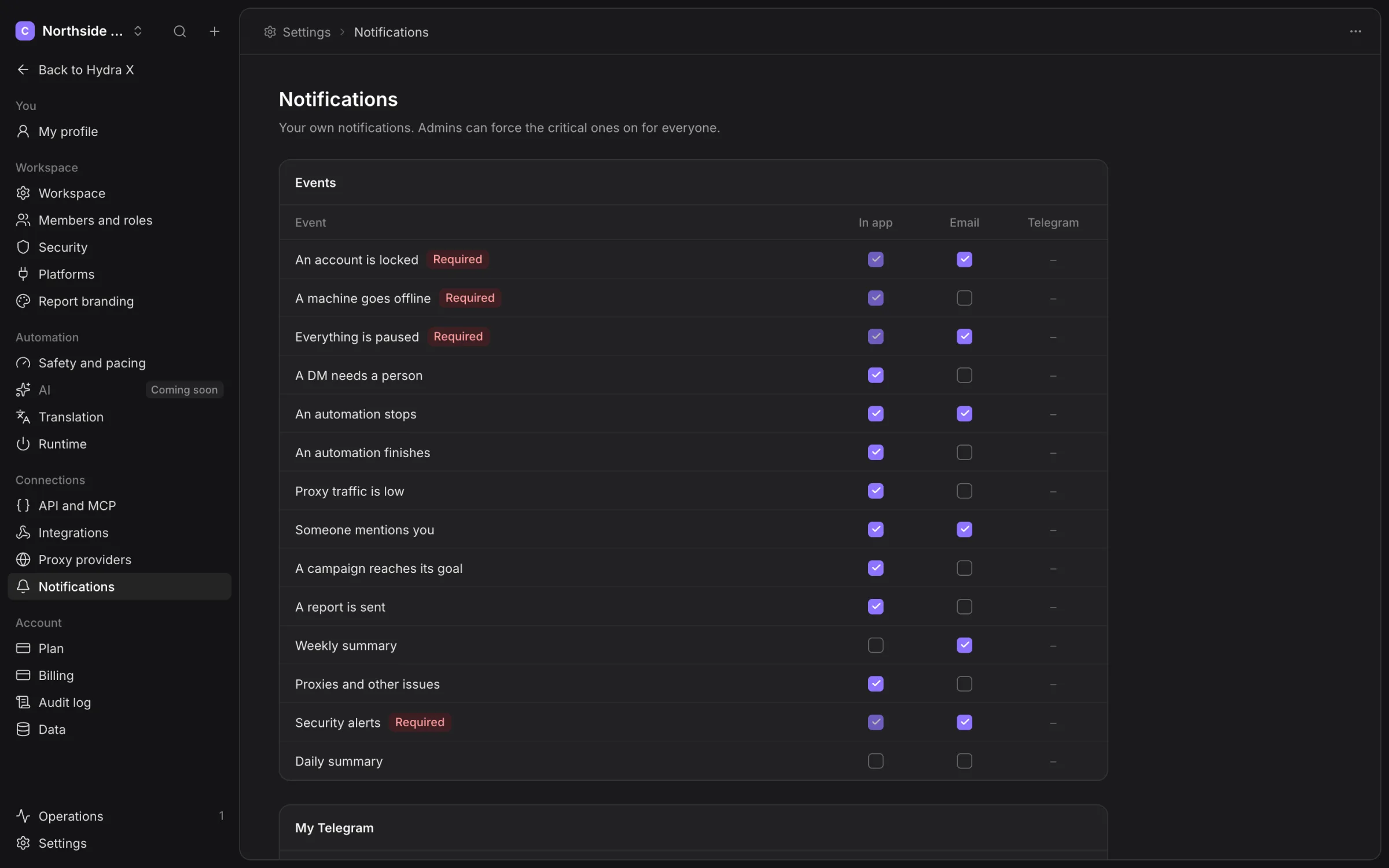
Task: Enable Email for A machine goes offline
Action: pos(964,298)
